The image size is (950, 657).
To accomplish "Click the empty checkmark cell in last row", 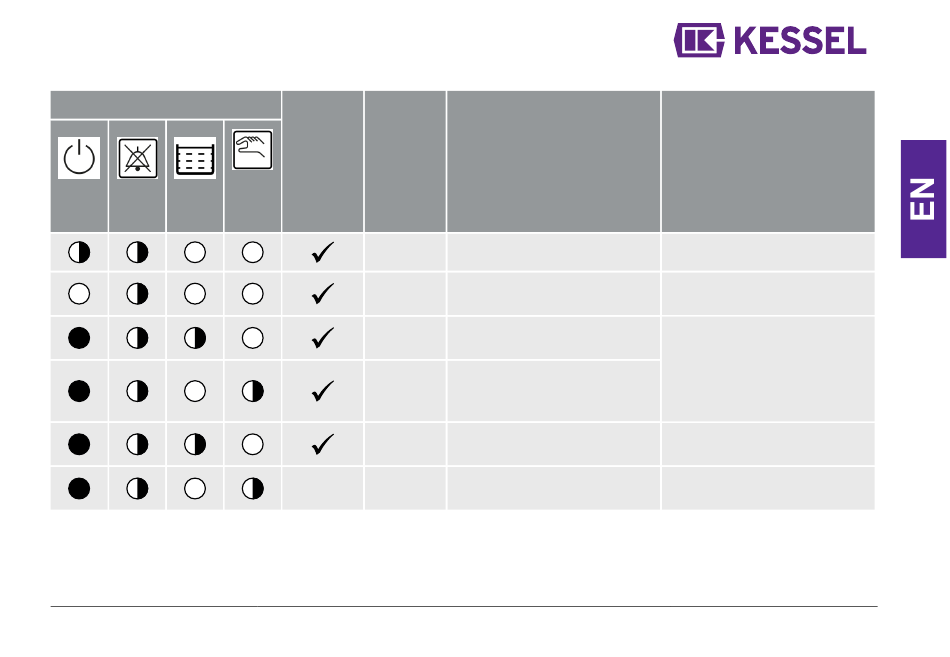I will (x=323, y=489).
